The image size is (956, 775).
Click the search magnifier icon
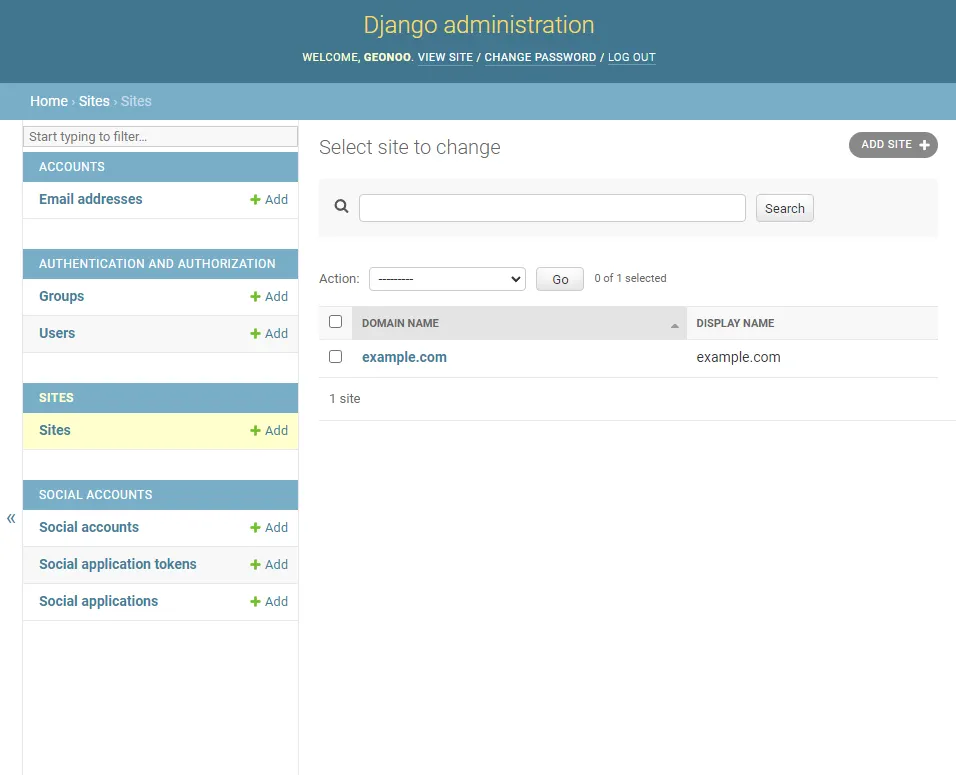341,206
